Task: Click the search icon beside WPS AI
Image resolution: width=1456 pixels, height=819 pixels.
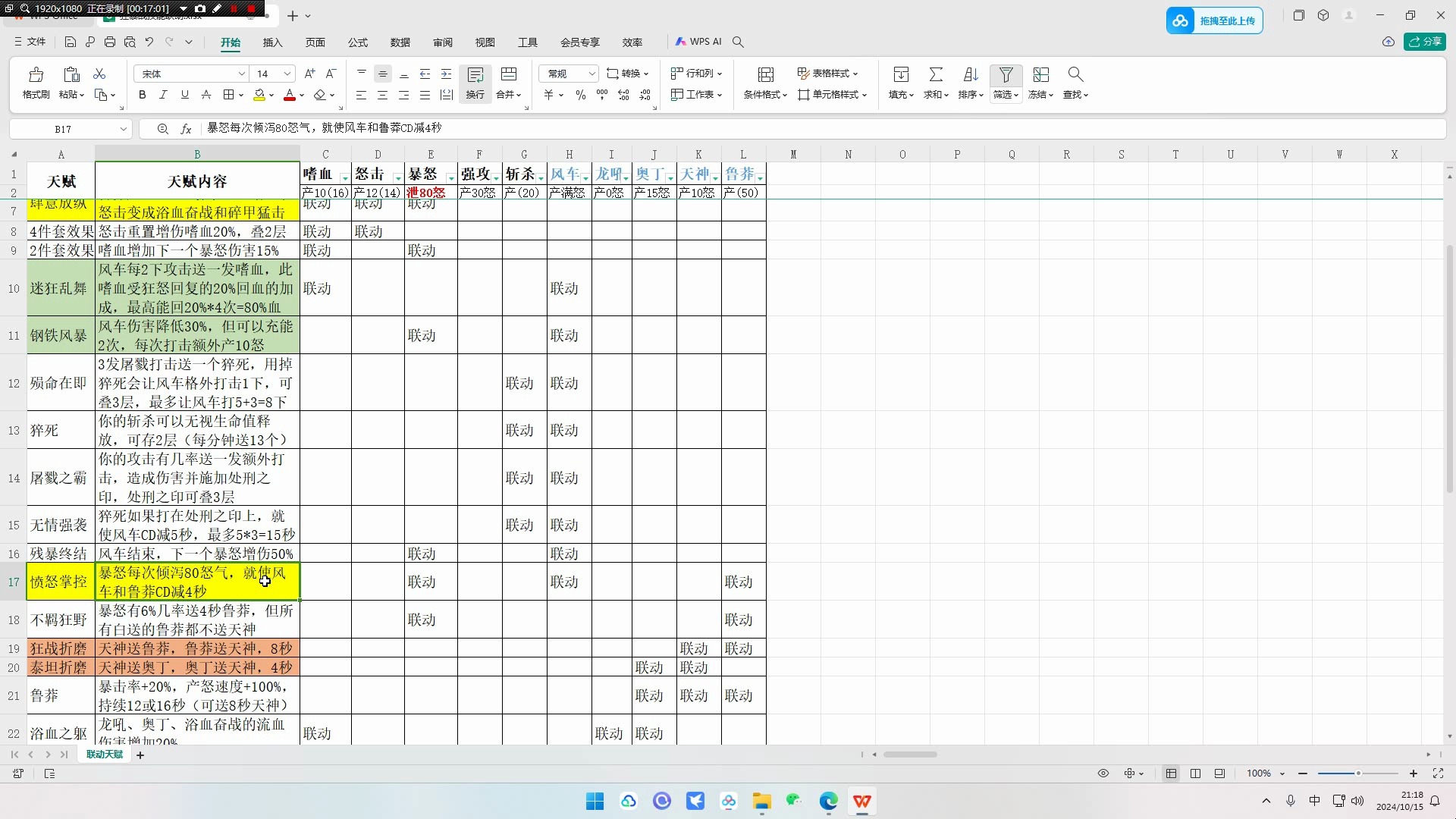Action: pyautogui.click(x=738, y=42)
